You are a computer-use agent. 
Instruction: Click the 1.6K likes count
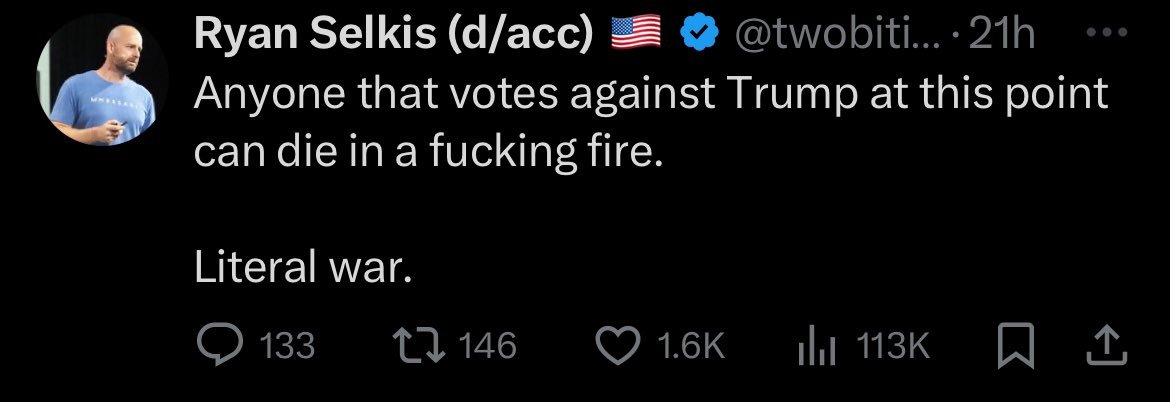pos(691,347)
